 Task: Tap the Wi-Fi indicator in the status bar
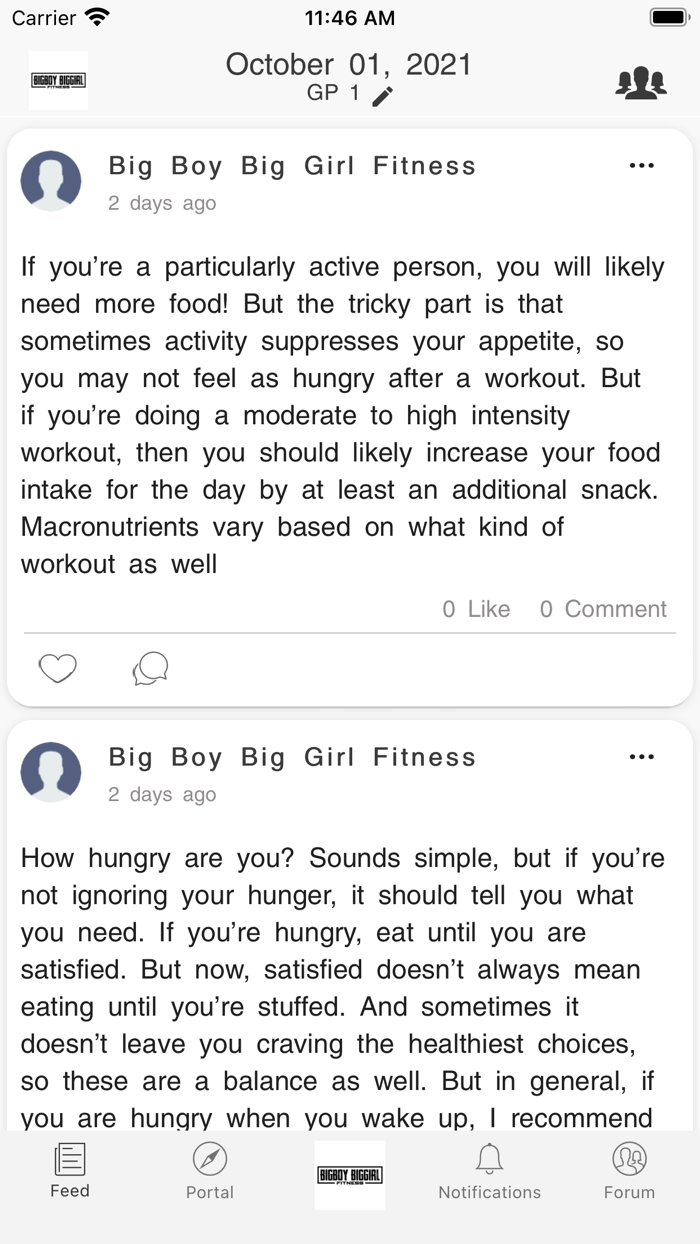[x=93, y=16]
